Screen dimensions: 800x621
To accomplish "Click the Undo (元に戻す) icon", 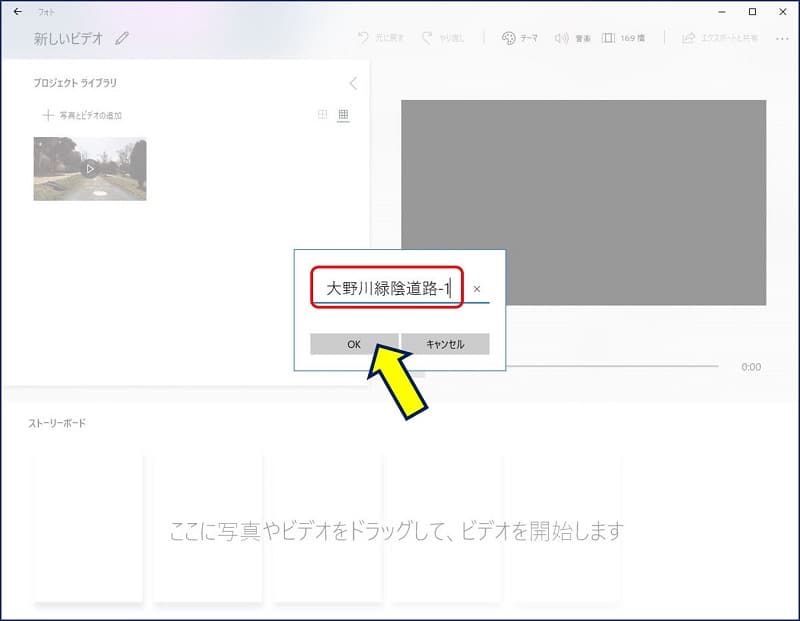I will 364,38.
